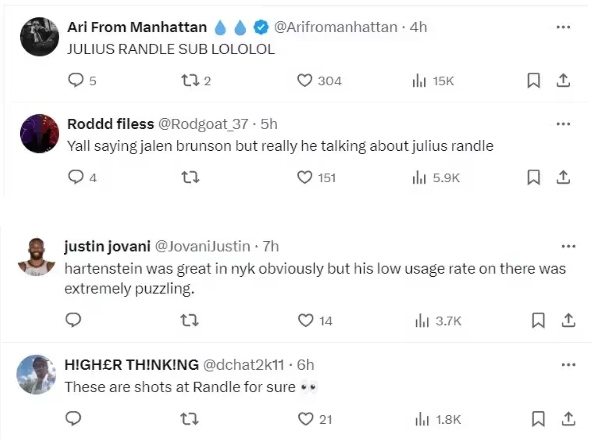Viewport: 603px width, 448px height.
Task: Like Roddd filess's tweet with 151 likes
Action: coord(305,177)
